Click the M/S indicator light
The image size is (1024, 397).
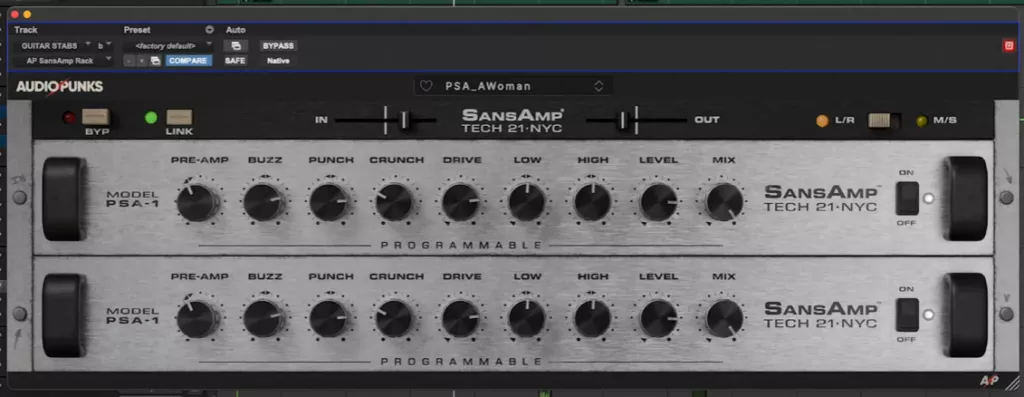coord(921,121)
